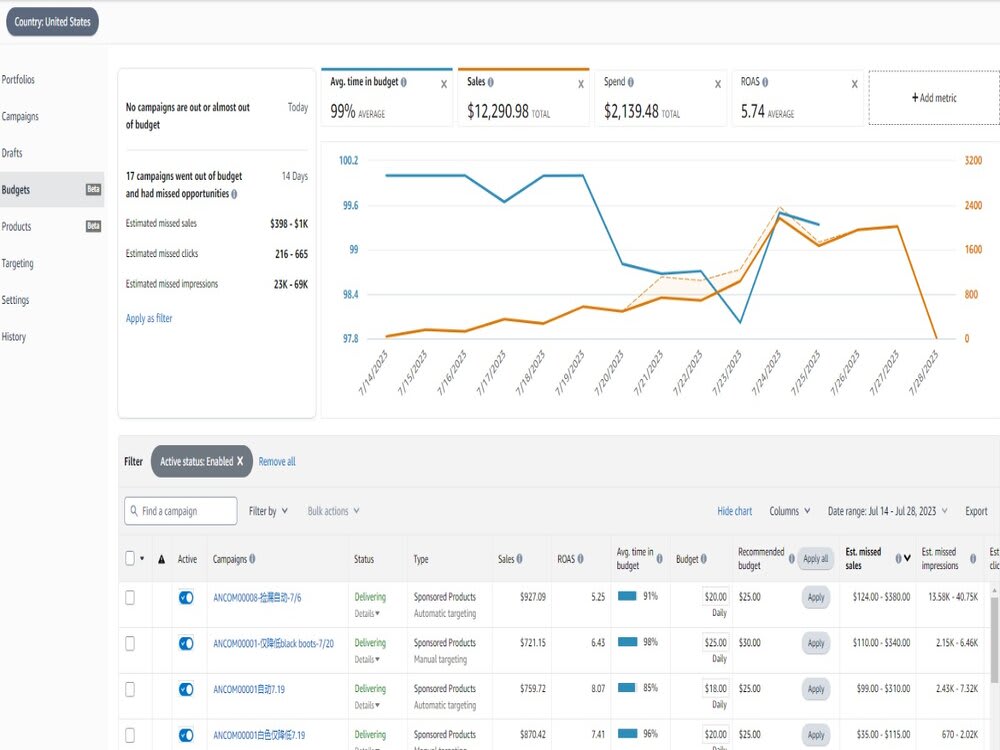The height and width of the screenshot is (750, 1000).
Task: Click info icon in ROAS column header
Action: click(x=580, y=559)
